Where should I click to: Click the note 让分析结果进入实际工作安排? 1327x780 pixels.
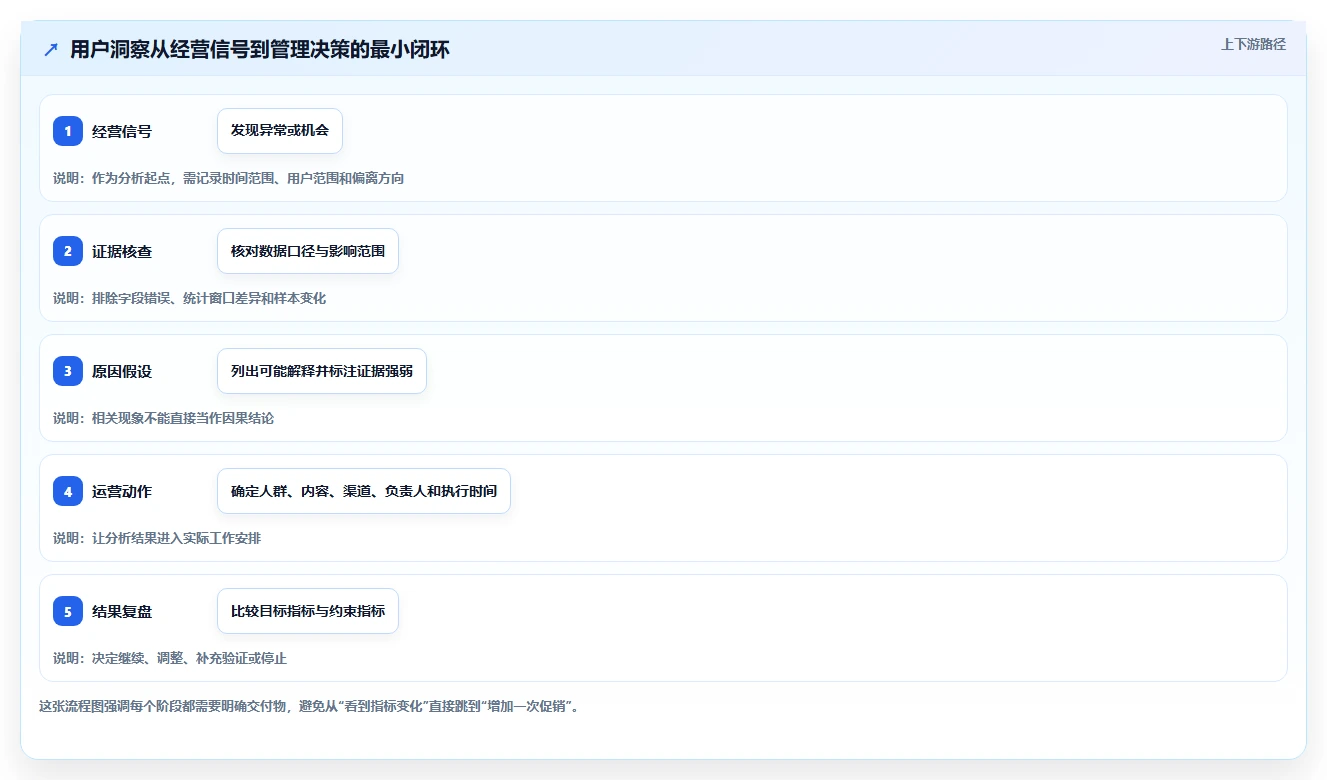point(157,538)
